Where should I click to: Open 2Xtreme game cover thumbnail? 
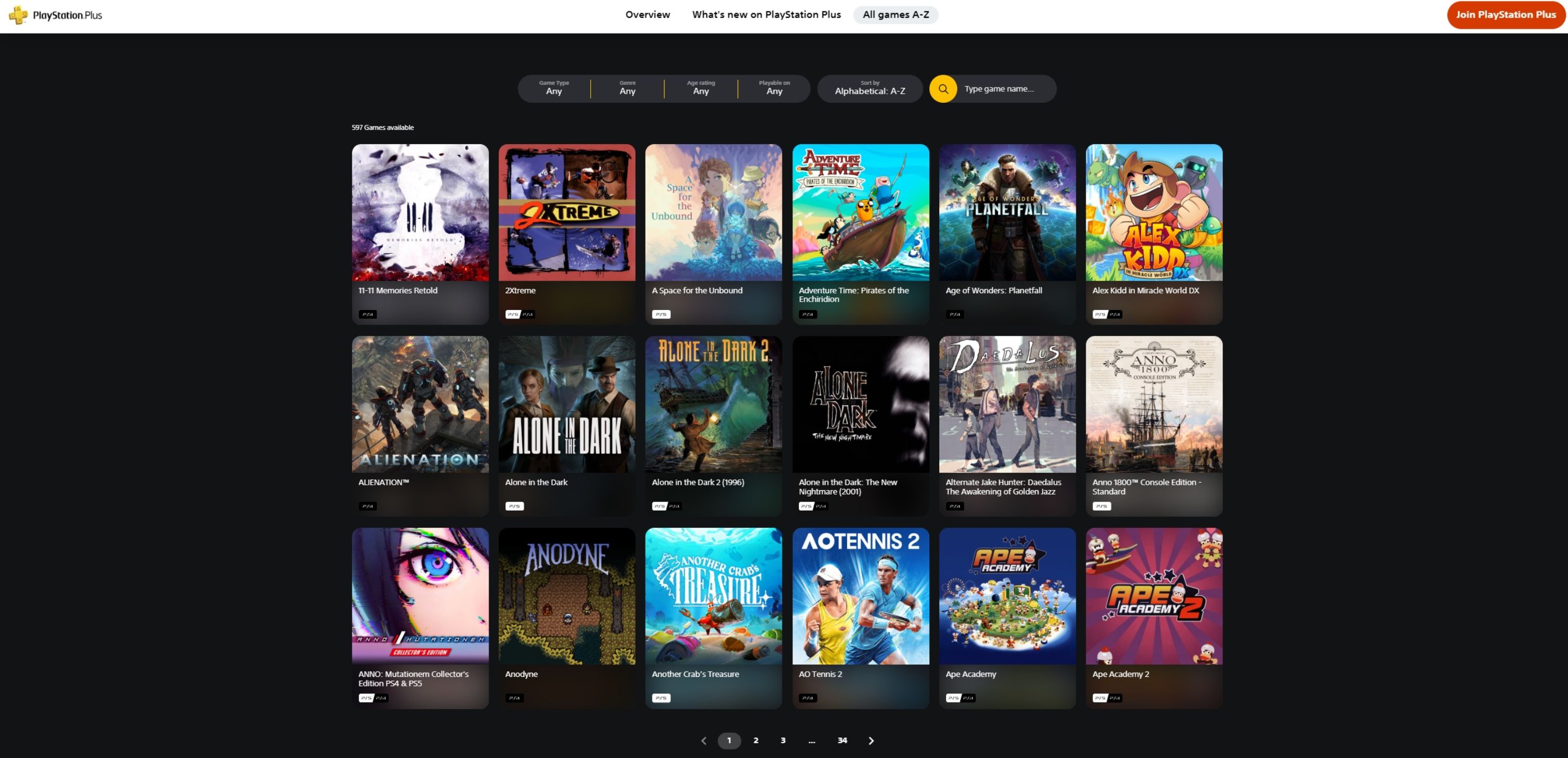click(567, 212)
